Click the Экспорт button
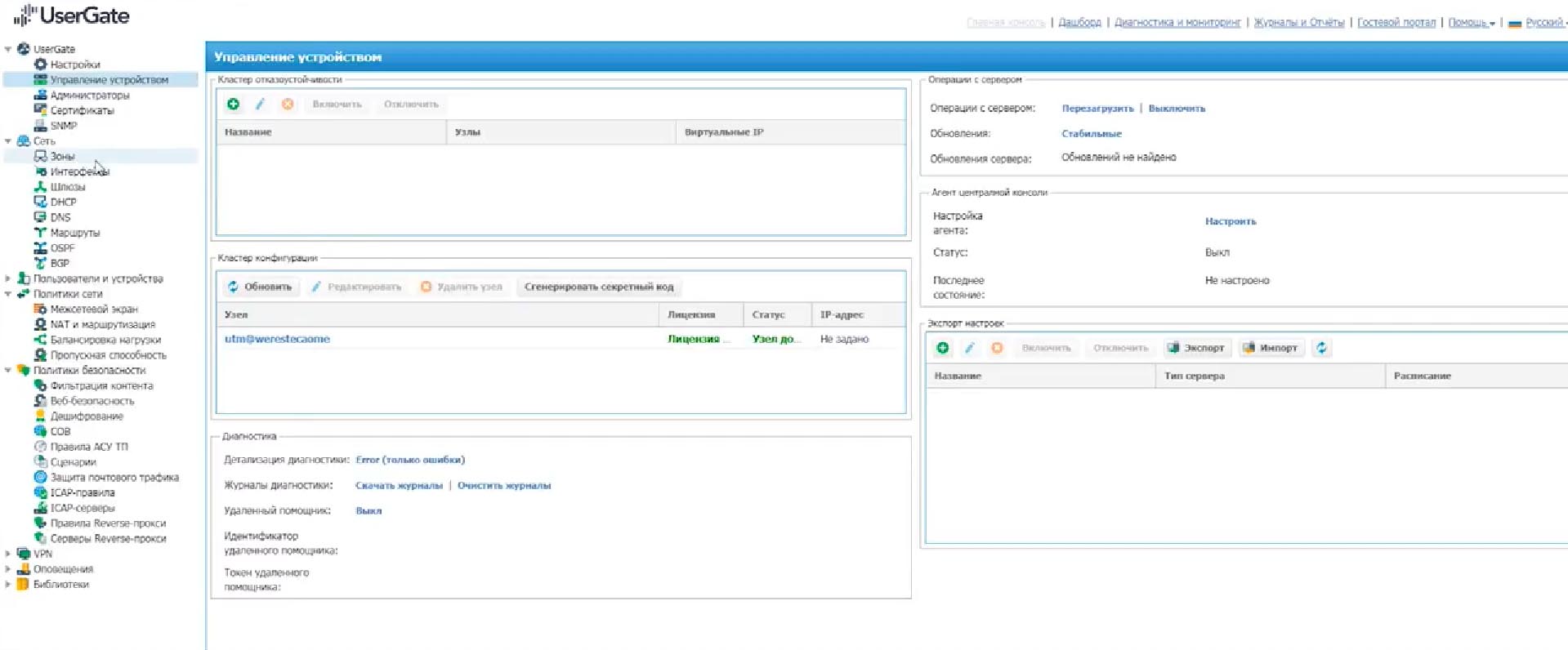 1195,348
